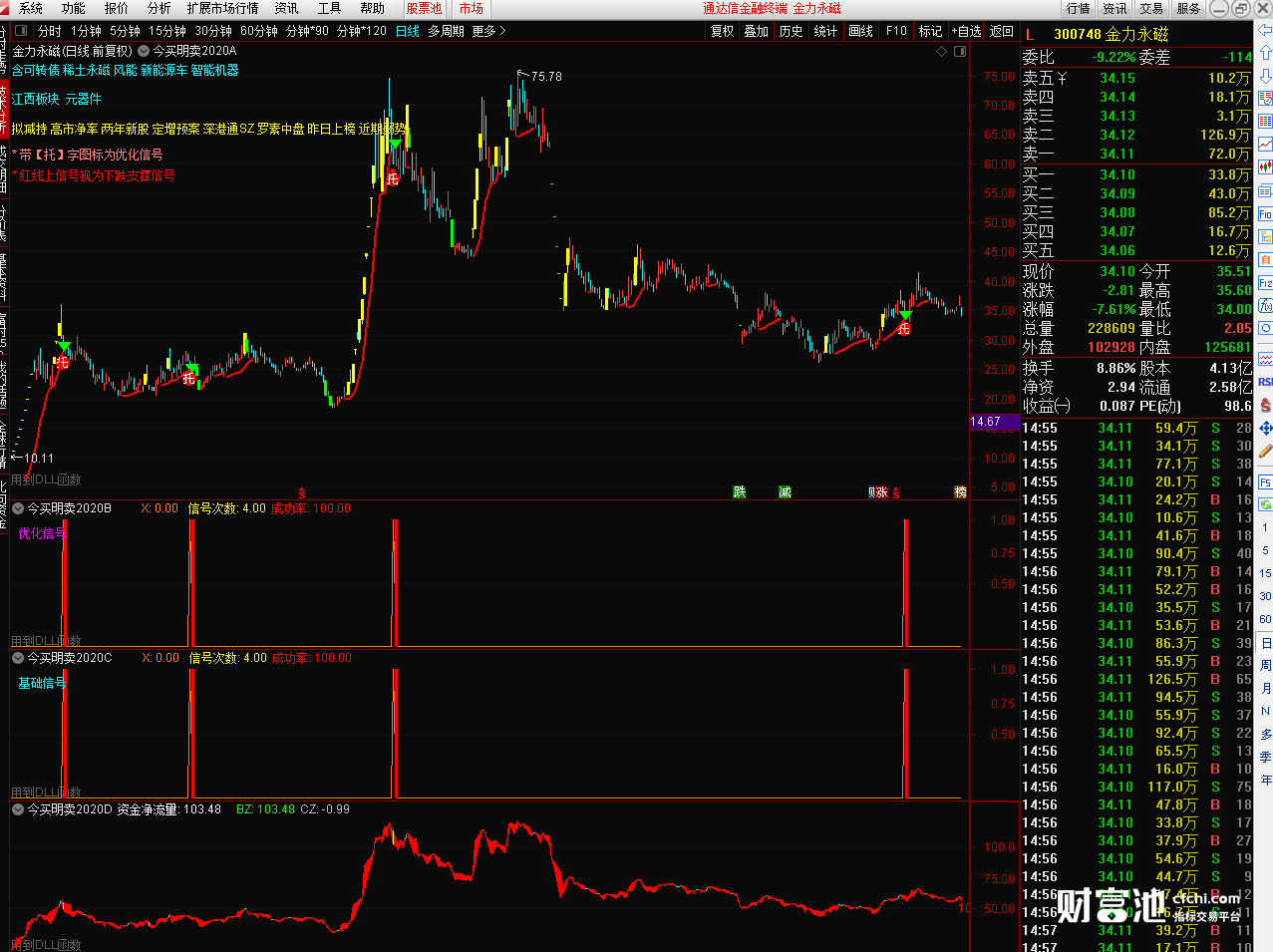Add stock via +自选 button
This screenshot has height=952, width=1273.
966,31
